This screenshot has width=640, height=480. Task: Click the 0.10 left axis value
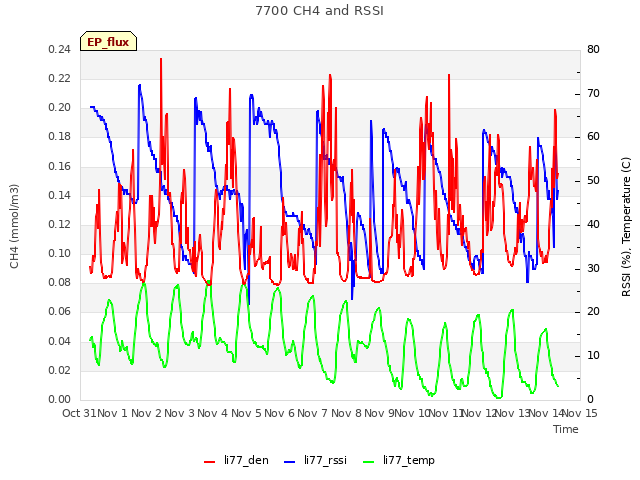[x=59, y=253]
